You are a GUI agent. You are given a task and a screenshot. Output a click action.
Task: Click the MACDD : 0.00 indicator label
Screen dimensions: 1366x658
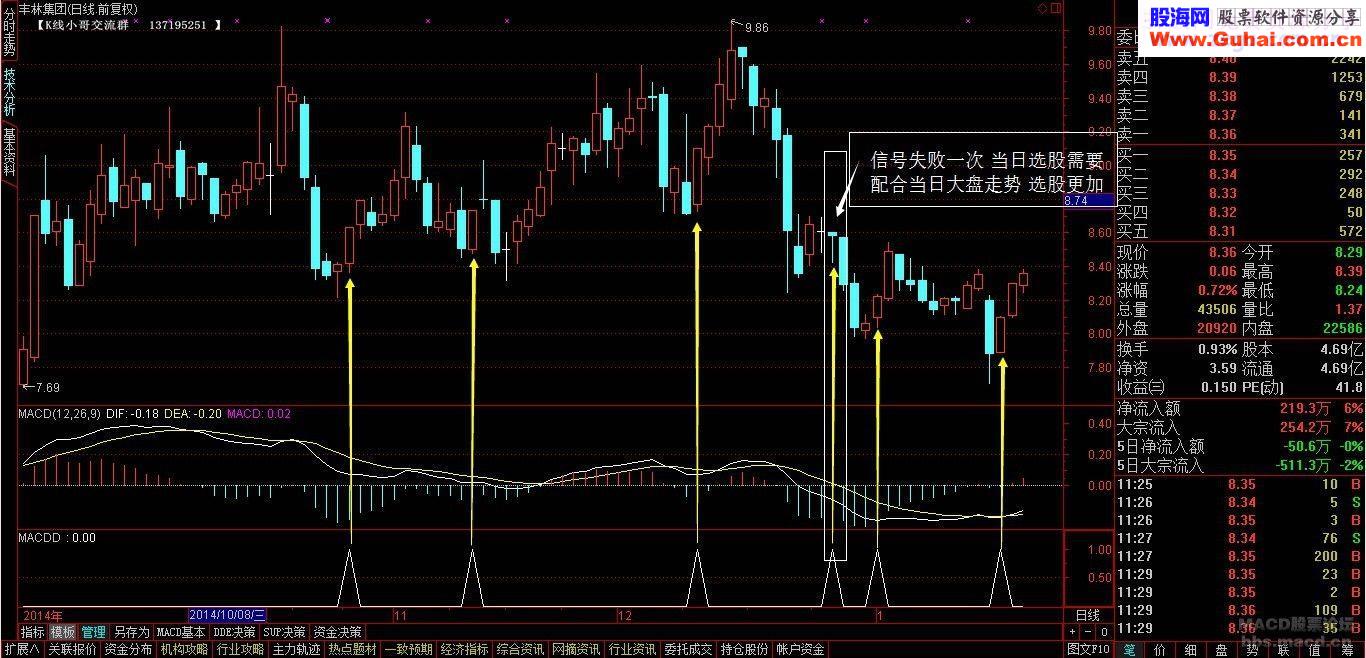[57, 537]
